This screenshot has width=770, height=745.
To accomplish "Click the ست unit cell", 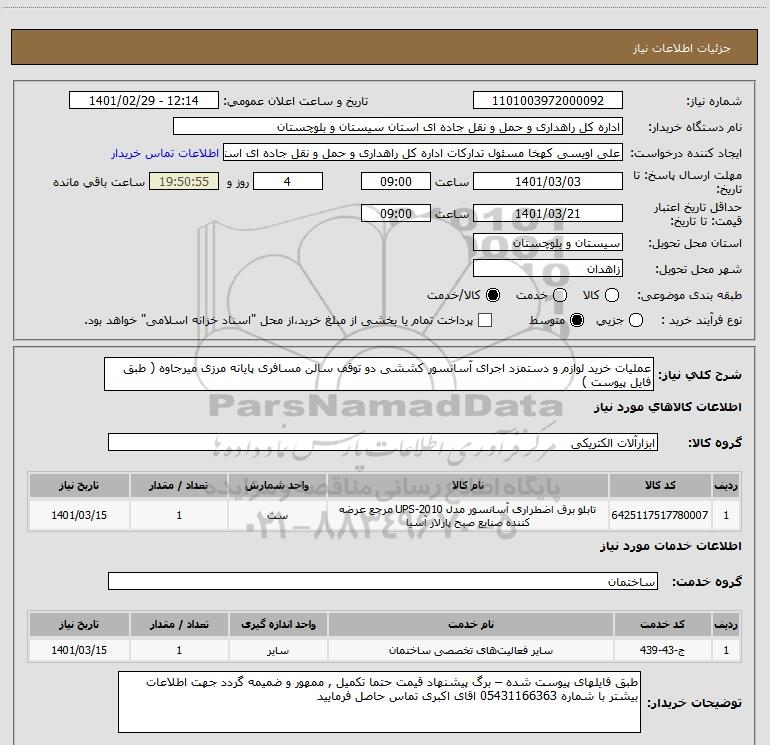I will pyautogui.click(x=277, y=515).
